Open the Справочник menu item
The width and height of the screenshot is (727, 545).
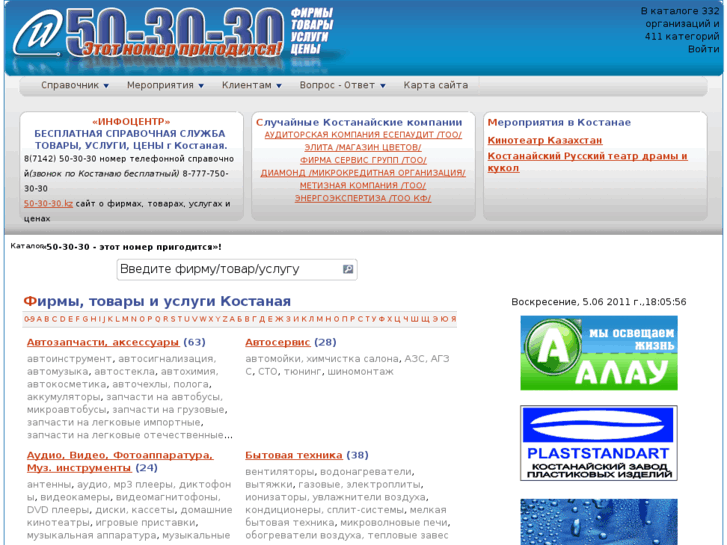click(x=70, y=85)
